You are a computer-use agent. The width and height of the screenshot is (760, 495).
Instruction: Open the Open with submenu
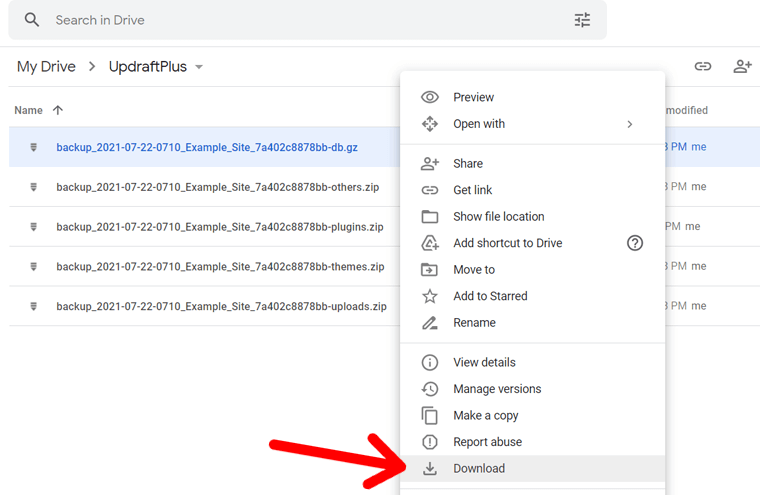click(532, 124)
